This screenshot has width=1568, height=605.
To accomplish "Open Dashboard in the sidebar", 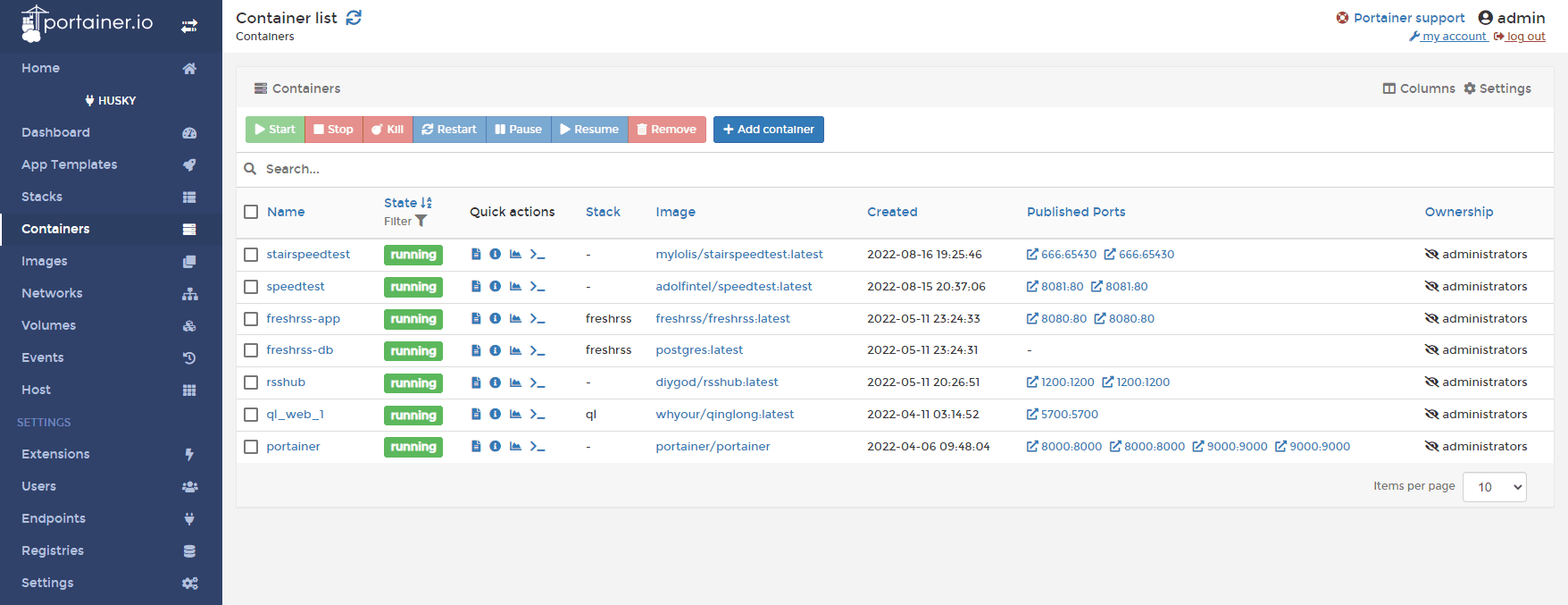I will pyautogui.click(x=111, y=132).
